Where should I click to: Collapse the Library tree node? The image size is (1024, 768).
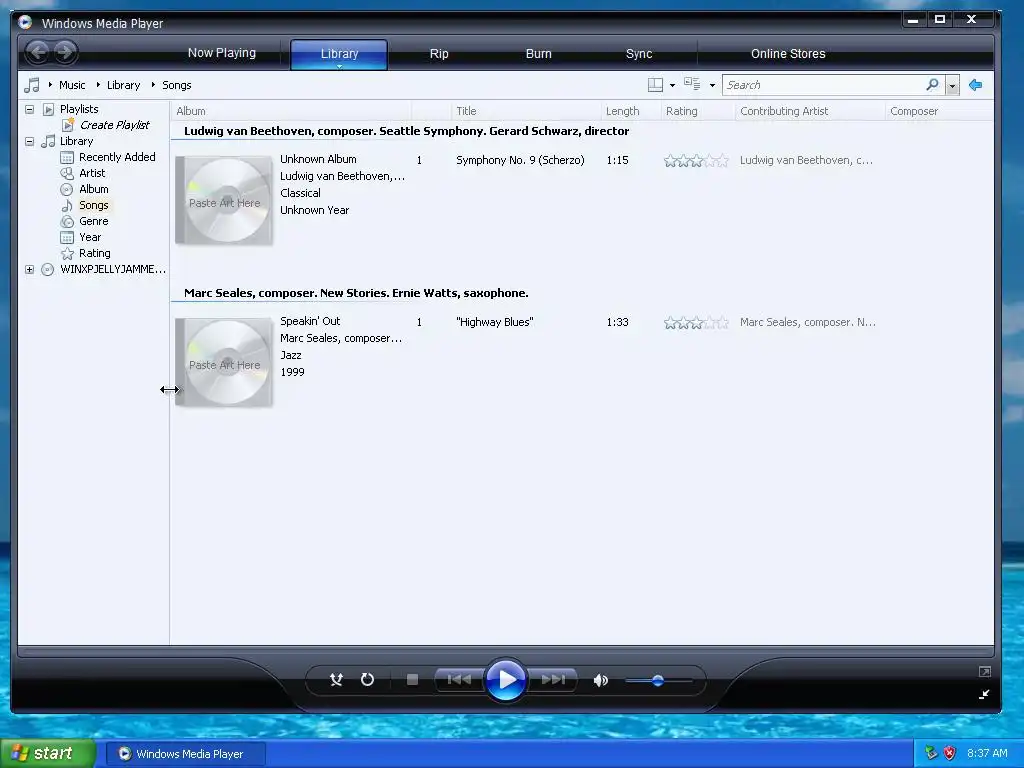click(29, 141)
